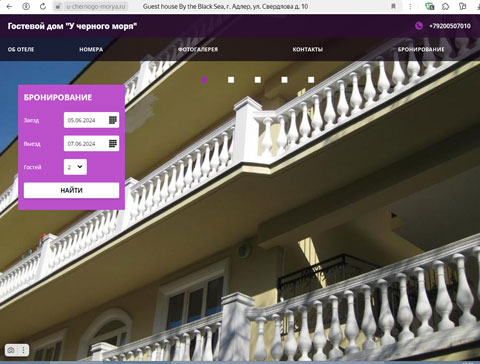The width and height of the screenshot is (480, 364).
Task: Open the ФОТОГАЛЕРЕЯ menu item
Action: coord(198,49)
